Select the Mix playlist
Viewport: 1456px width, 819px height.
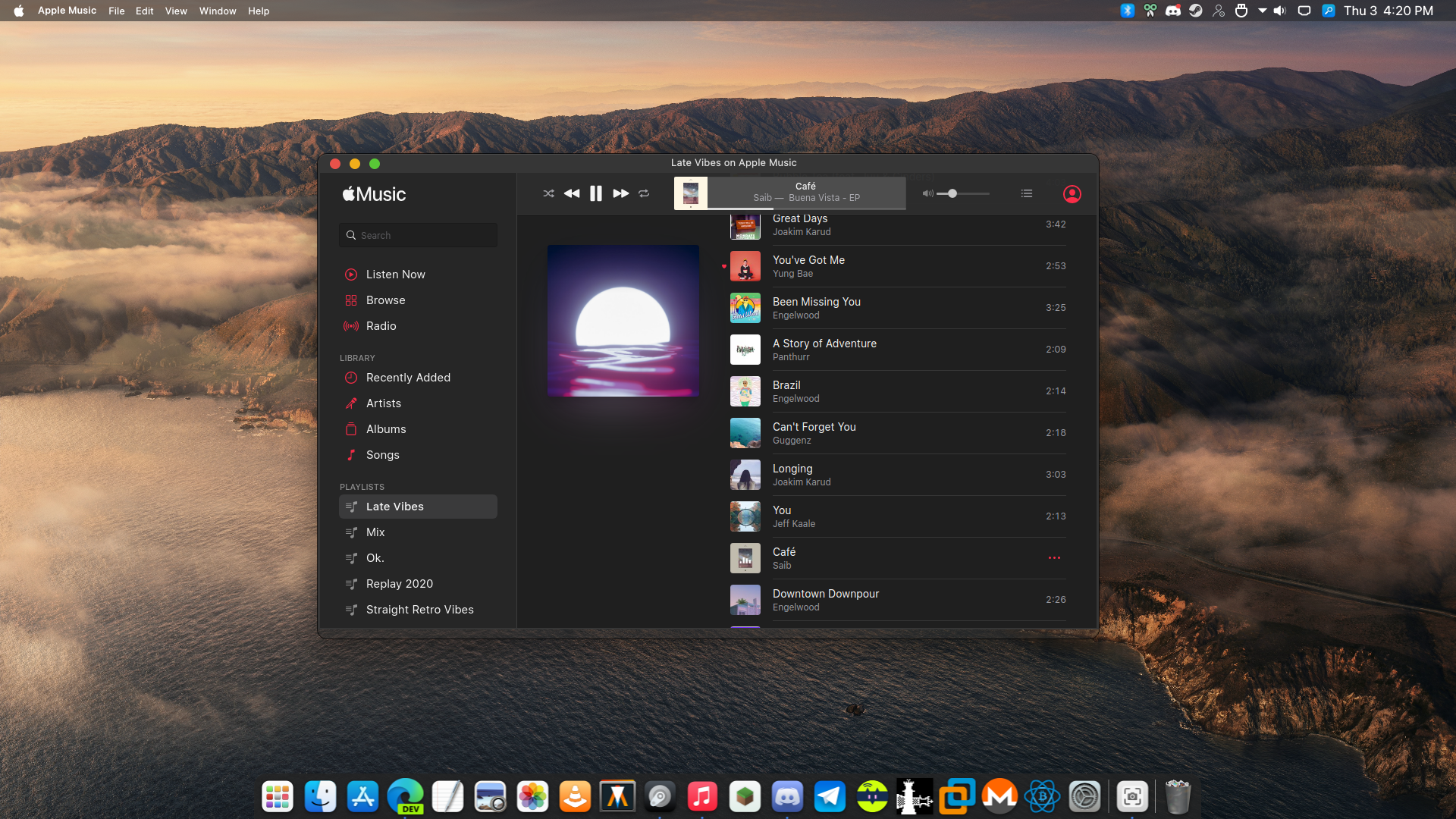(x=418, y=532)
